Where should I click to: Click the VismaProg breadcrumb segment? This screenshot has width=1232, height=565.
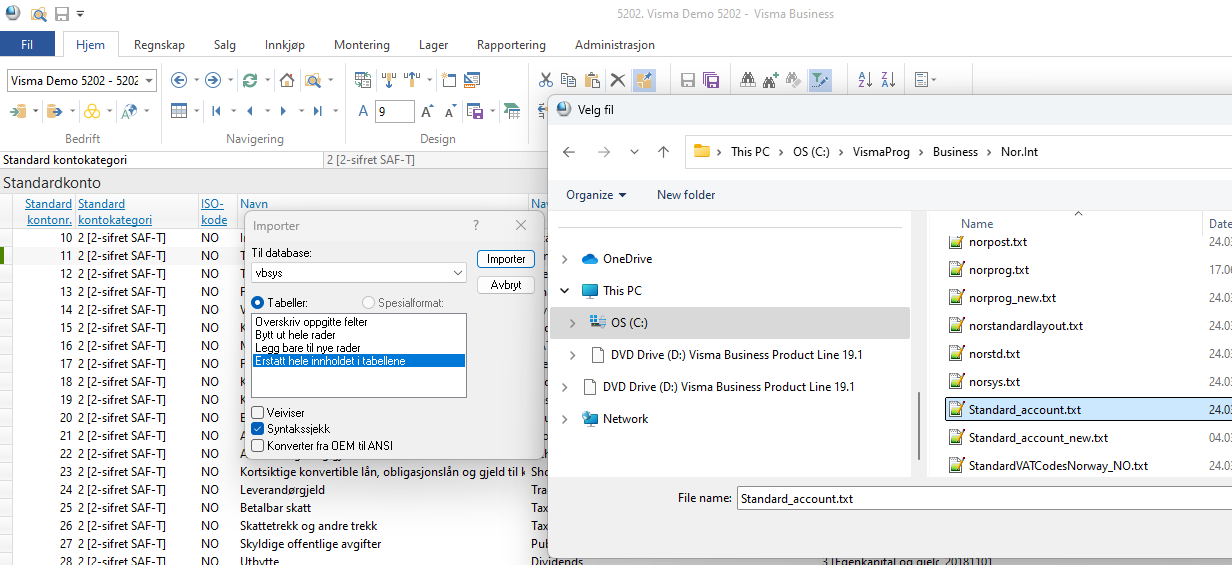(x=879, y=152)
